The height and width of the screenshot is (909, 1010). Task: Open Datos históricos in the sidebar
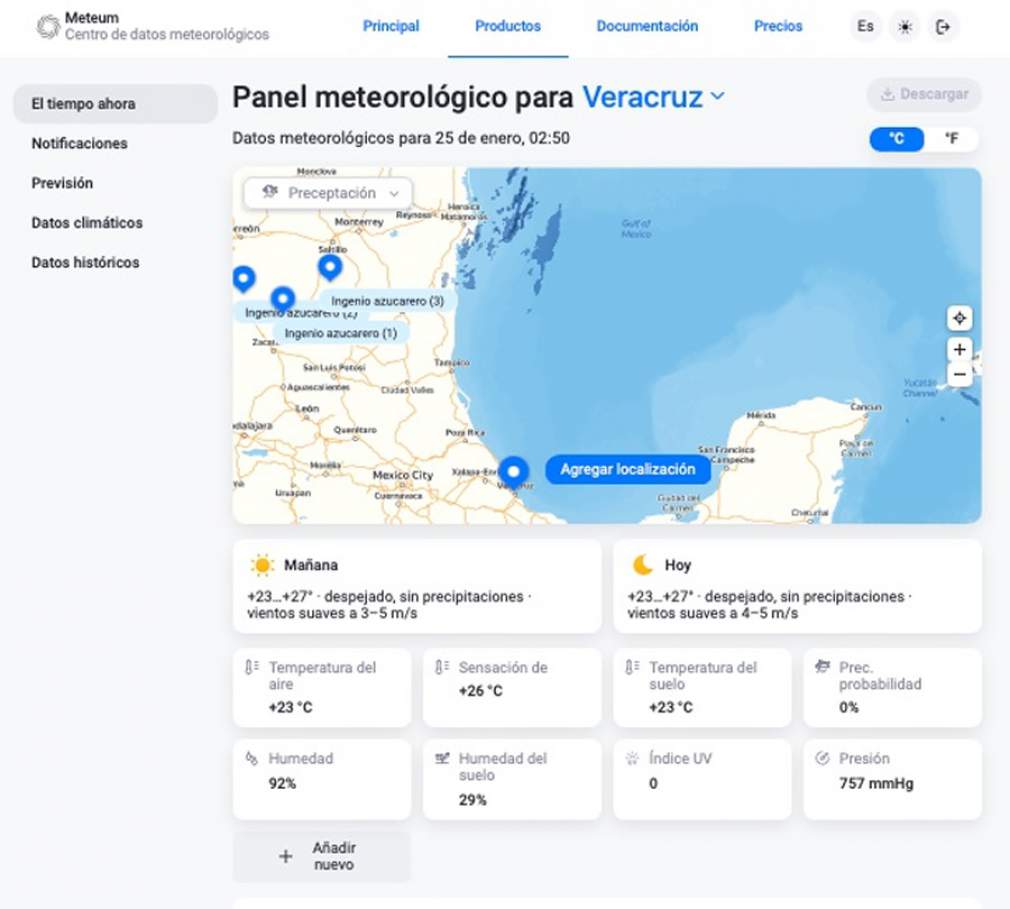85,262
